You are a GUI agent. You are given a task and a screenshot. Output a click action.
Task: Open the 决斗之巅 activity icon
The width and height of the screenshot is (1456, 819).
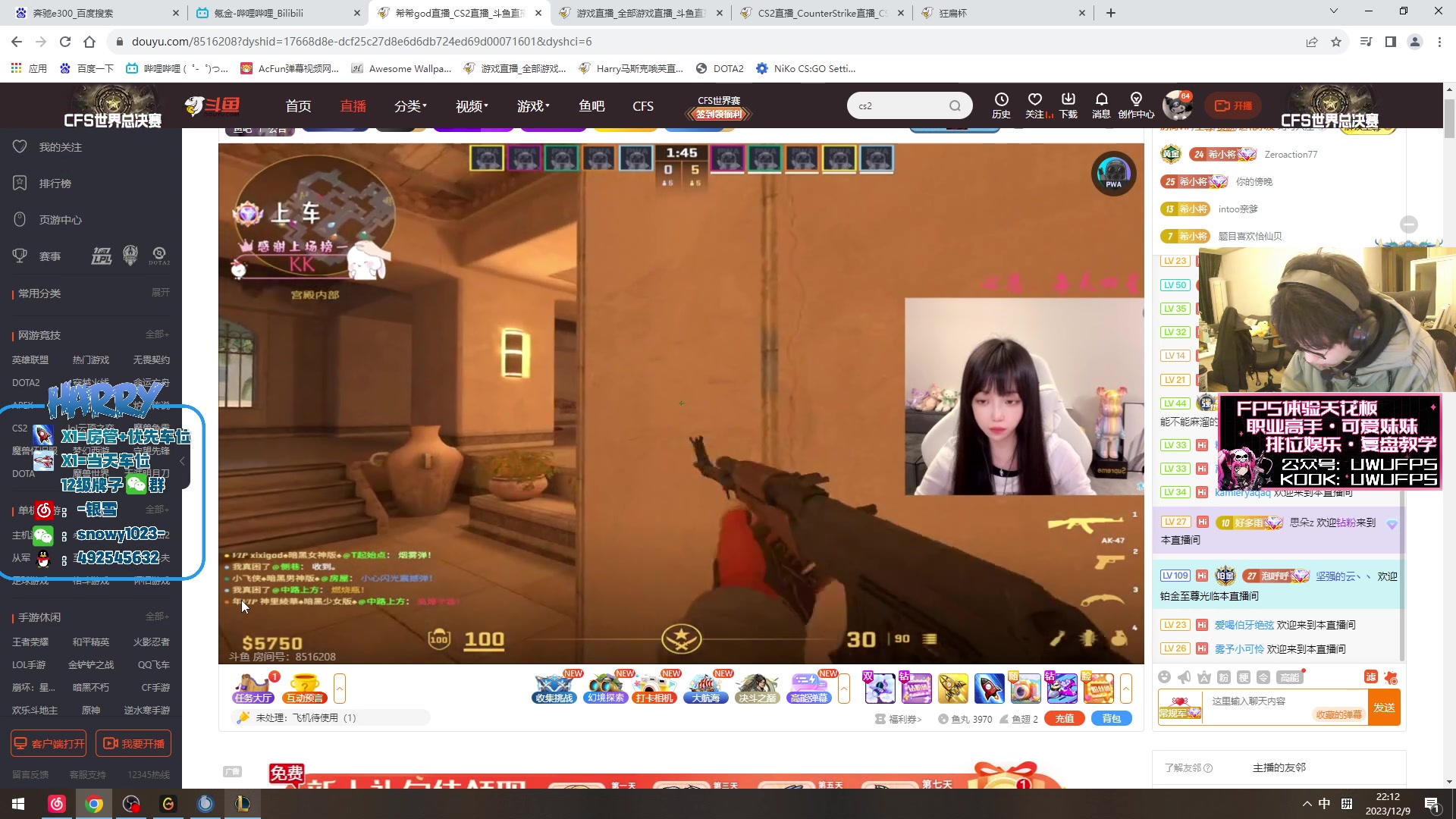pos(758,689)
